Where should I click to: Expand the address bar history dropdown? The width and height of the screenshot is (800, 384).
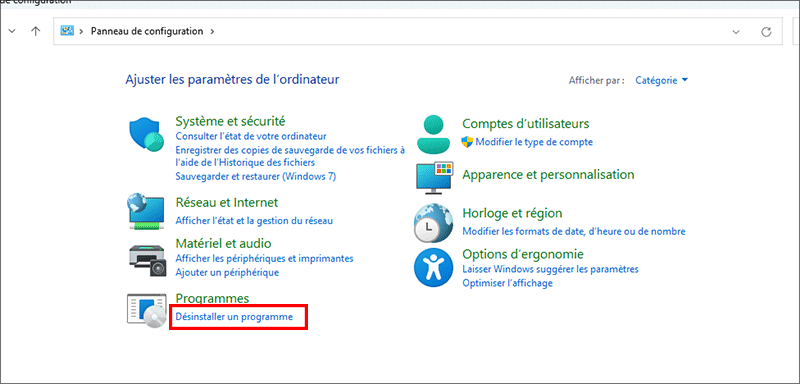(736, 32)
